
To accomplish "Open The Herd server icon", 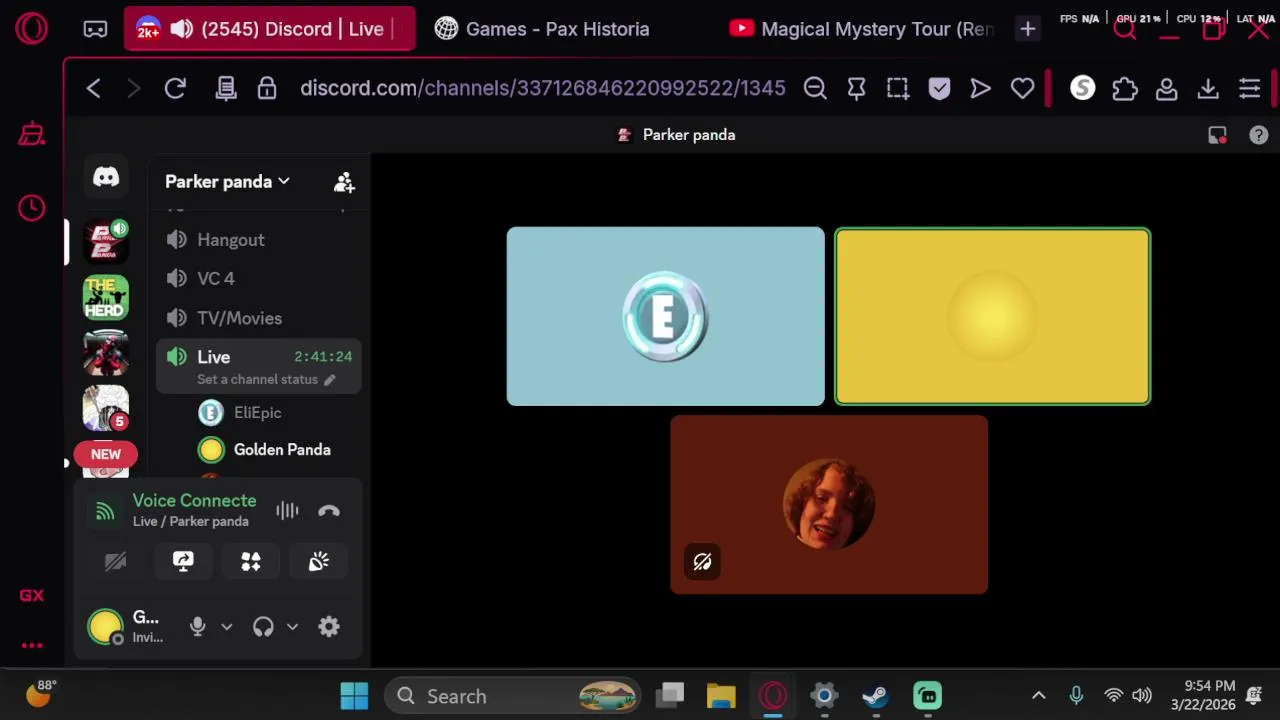I will [105, 297].
